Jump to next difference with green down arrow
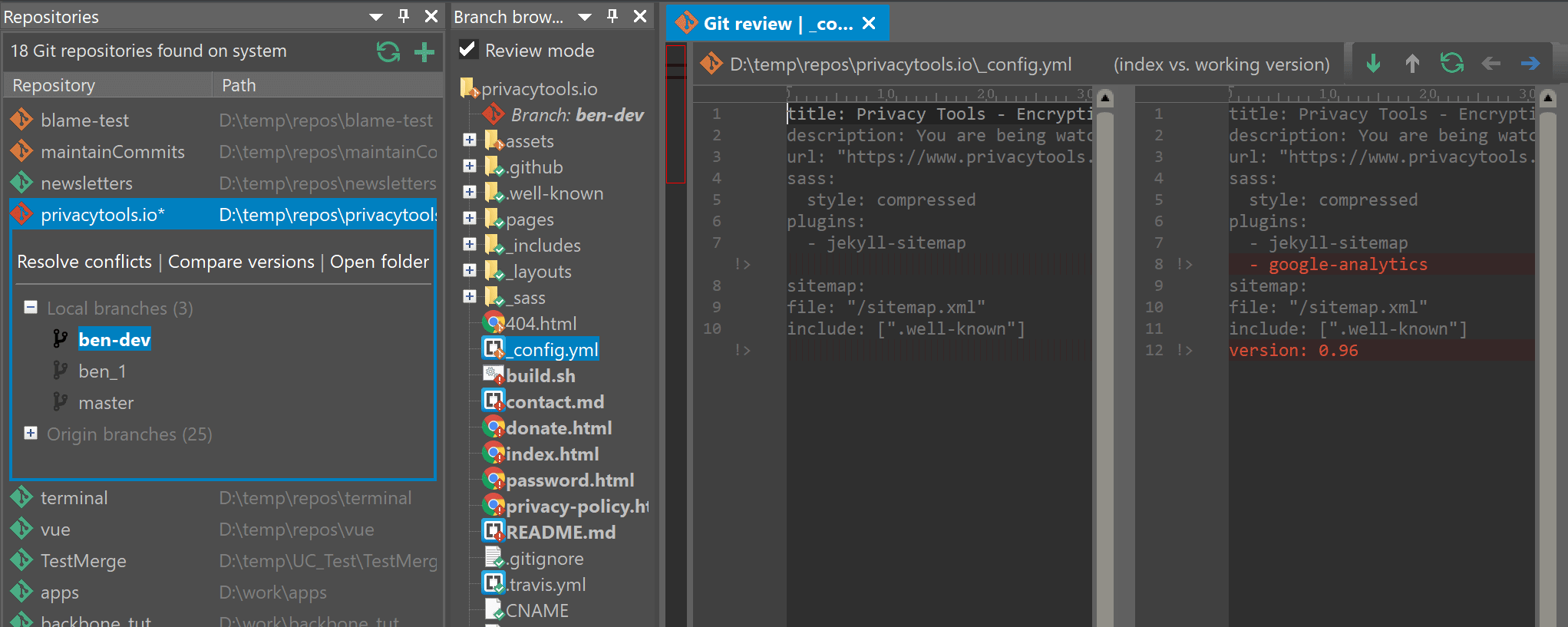 [x=1373, y=64]
